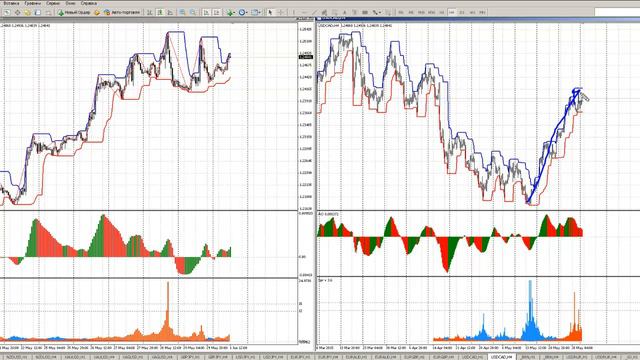Select the trendline drawing tool
Viewport: 640px width, 360px height.
[x=315, y=13]
